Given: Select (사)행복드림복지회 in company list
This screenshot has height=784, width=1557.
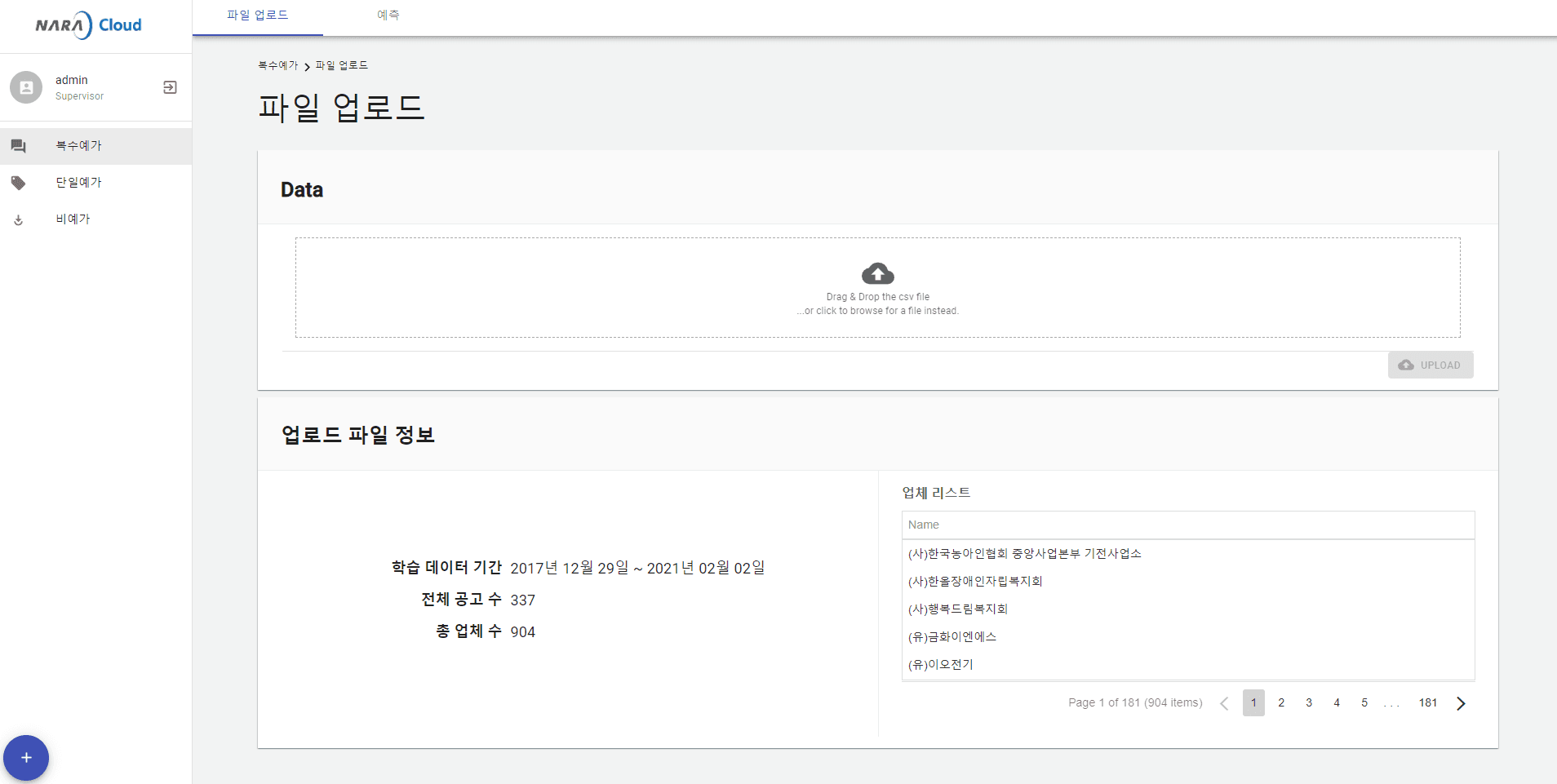Looking at the screenshot, I should click(958, 609).
